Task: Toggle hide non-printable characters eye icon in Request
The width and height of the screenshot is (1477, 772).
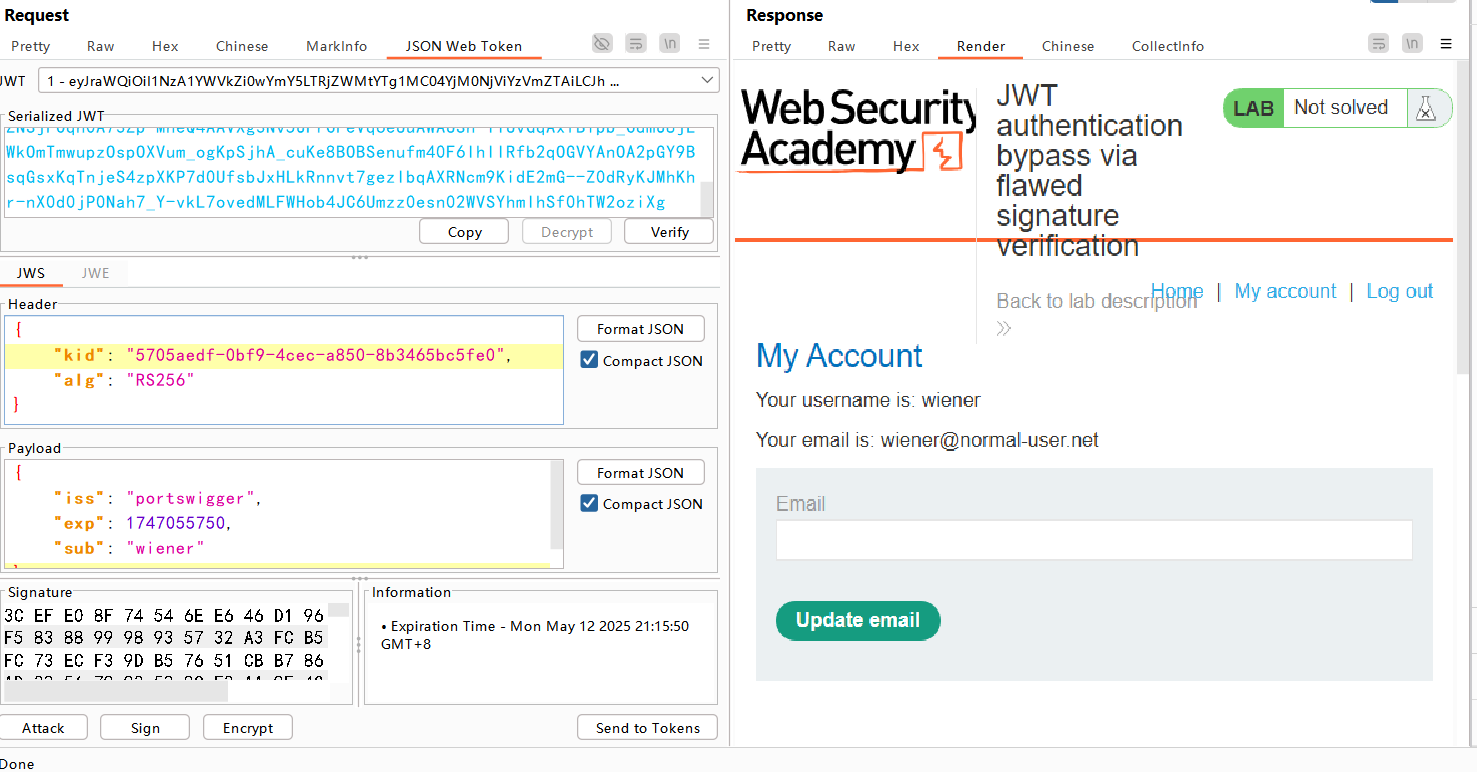Action: [601, 44]
